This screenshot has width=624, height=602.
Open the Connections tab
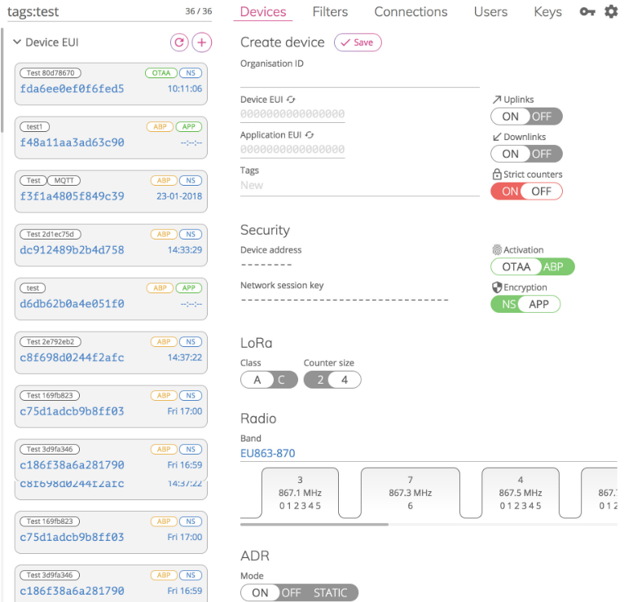tap(410, 12)
